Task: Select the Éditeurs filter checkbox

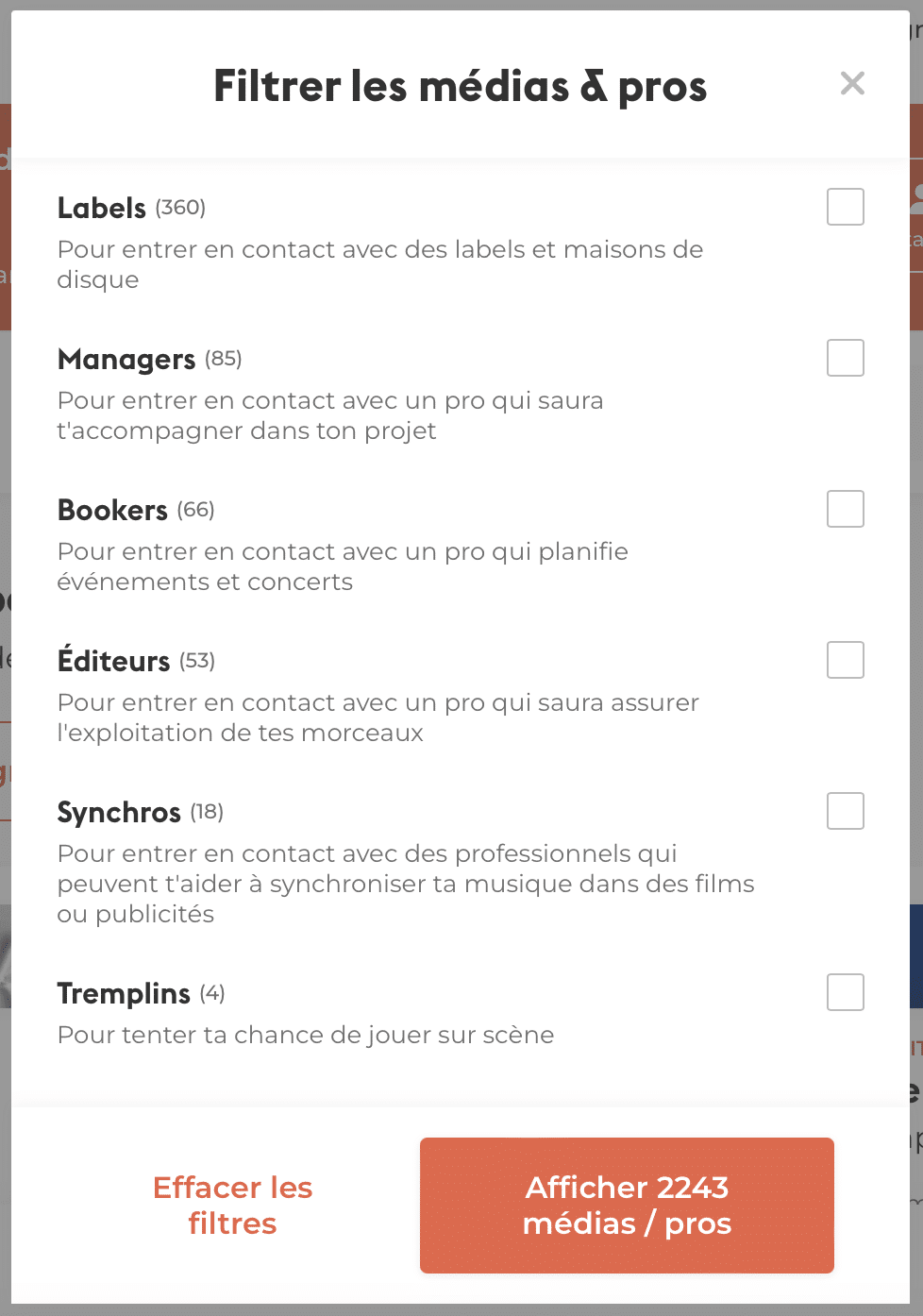Action: pos(846,660)
